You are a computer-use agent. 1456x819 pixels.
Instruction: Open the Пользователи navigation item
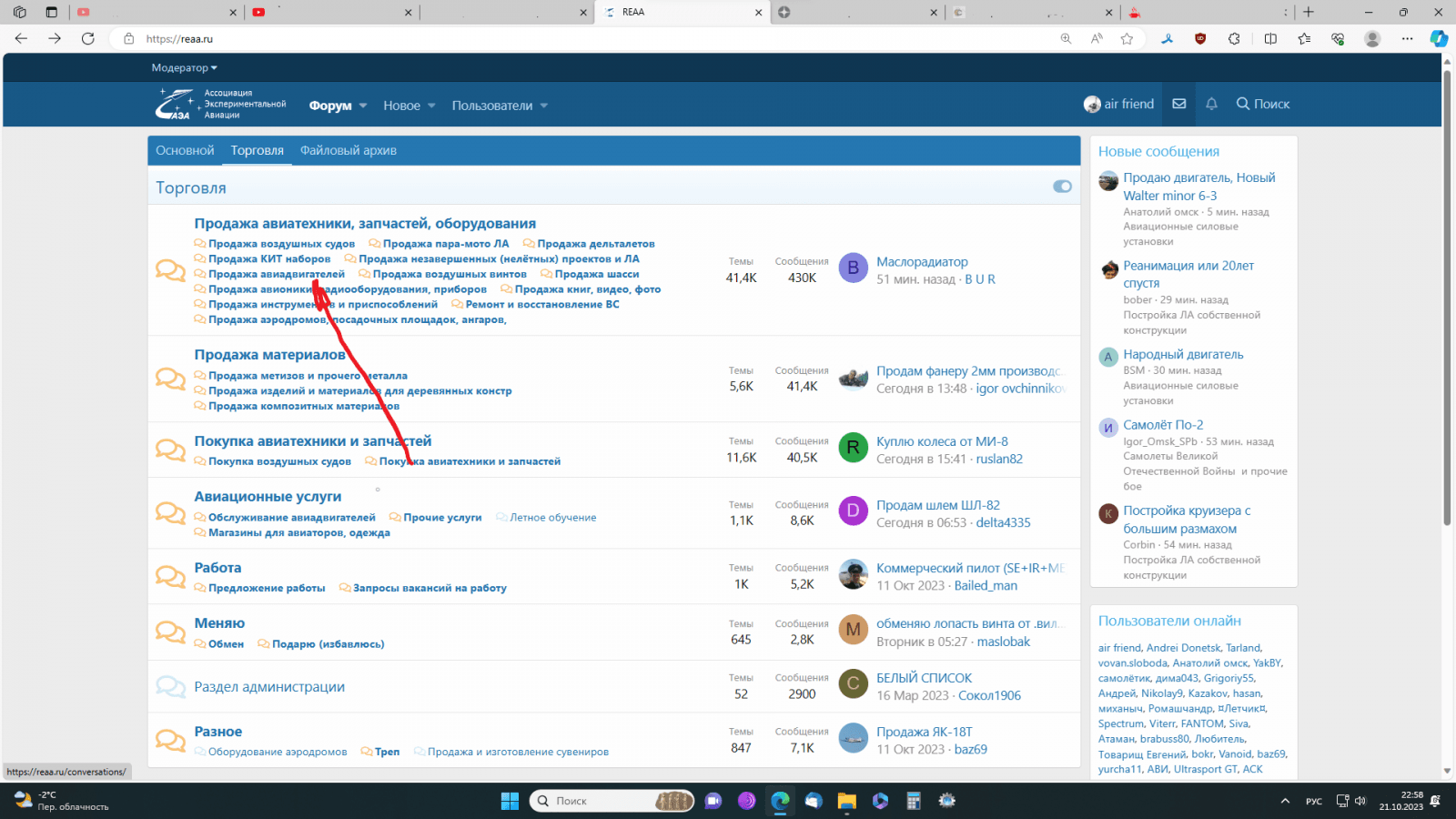coord(492,106)
